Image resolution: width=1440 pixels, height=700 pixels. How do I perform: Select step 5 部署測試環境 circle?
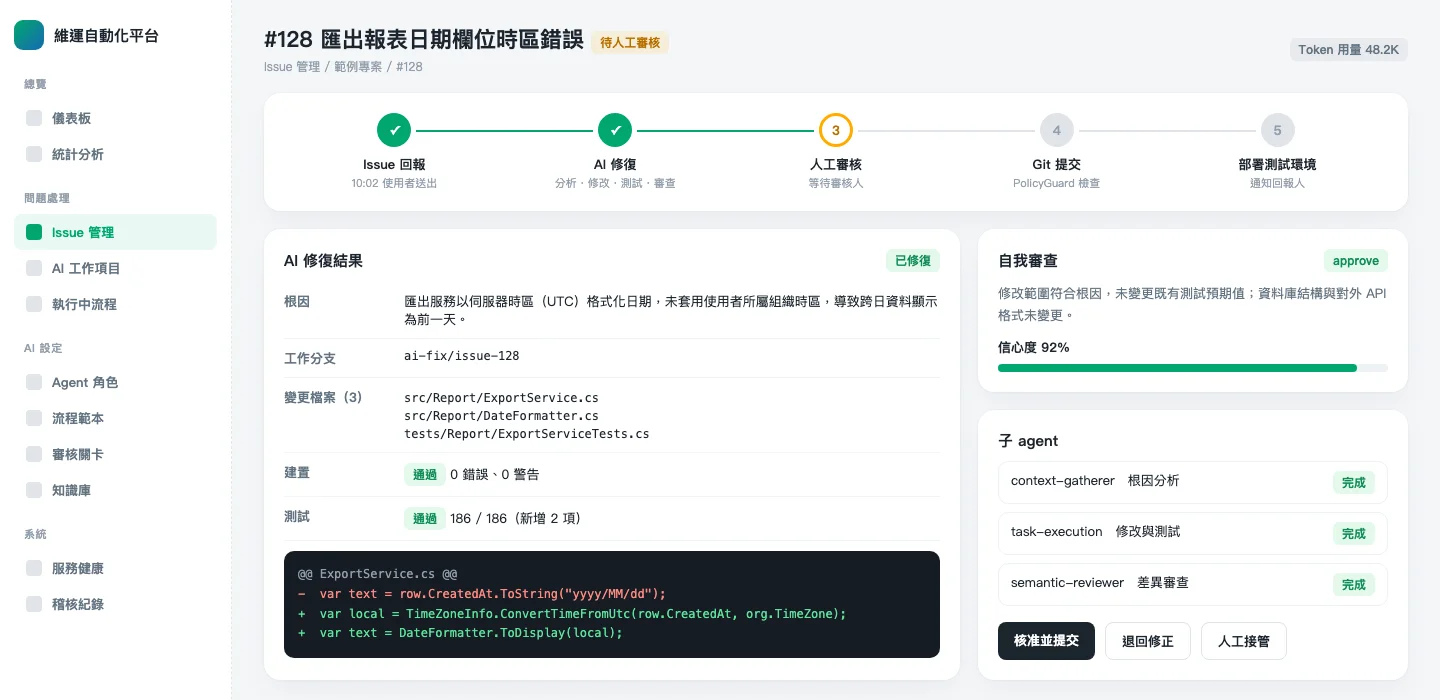pyautogui.click(x=1278, y=130)
